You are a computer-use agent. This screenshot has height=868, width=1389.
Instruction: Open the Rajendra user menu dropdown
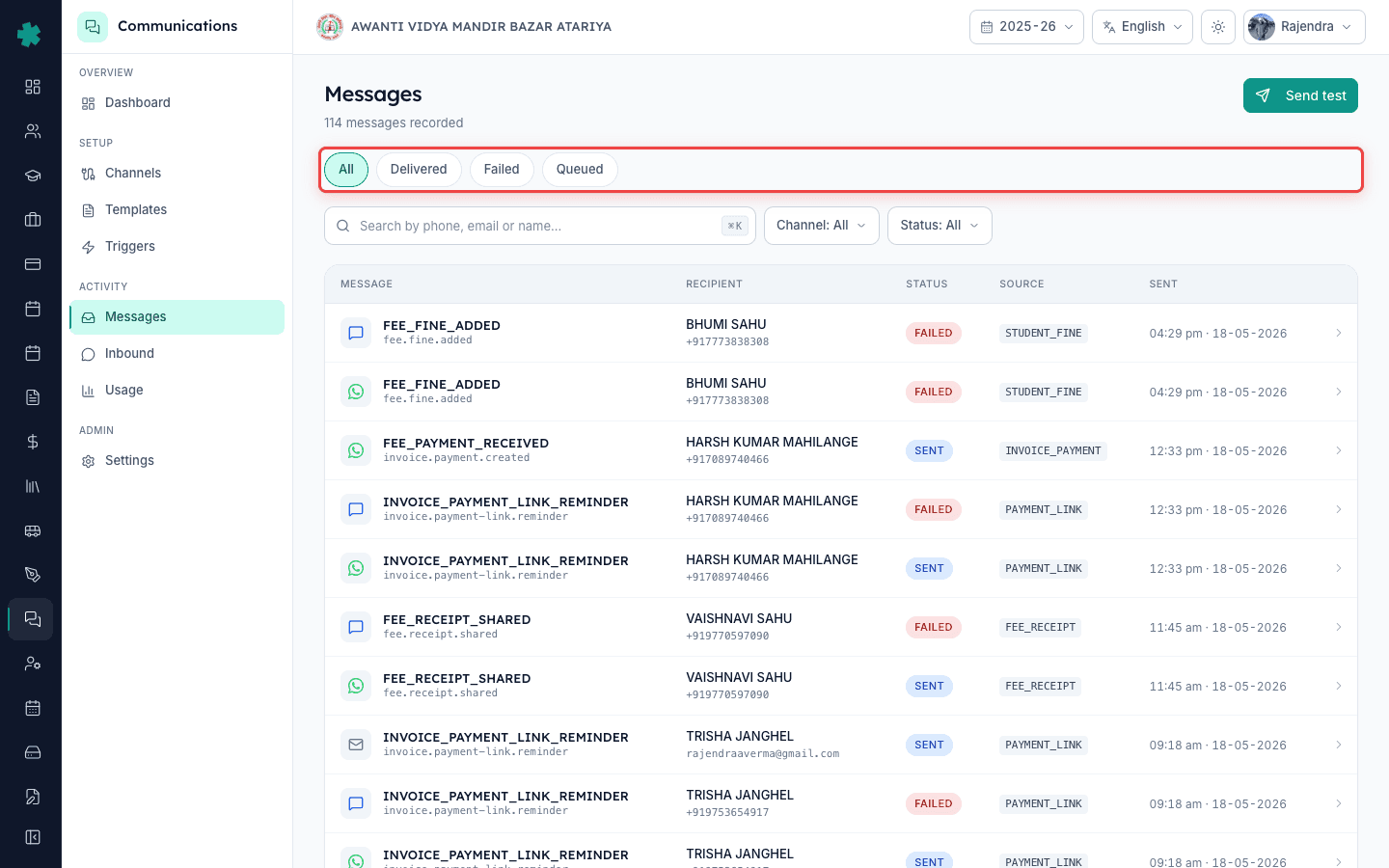(1304, 27)
